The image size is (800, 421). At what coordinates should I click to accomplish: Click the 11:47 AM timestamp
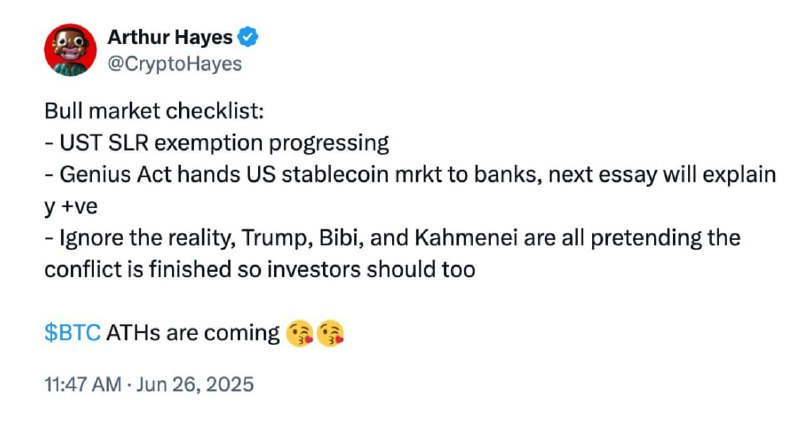[83, 384]
